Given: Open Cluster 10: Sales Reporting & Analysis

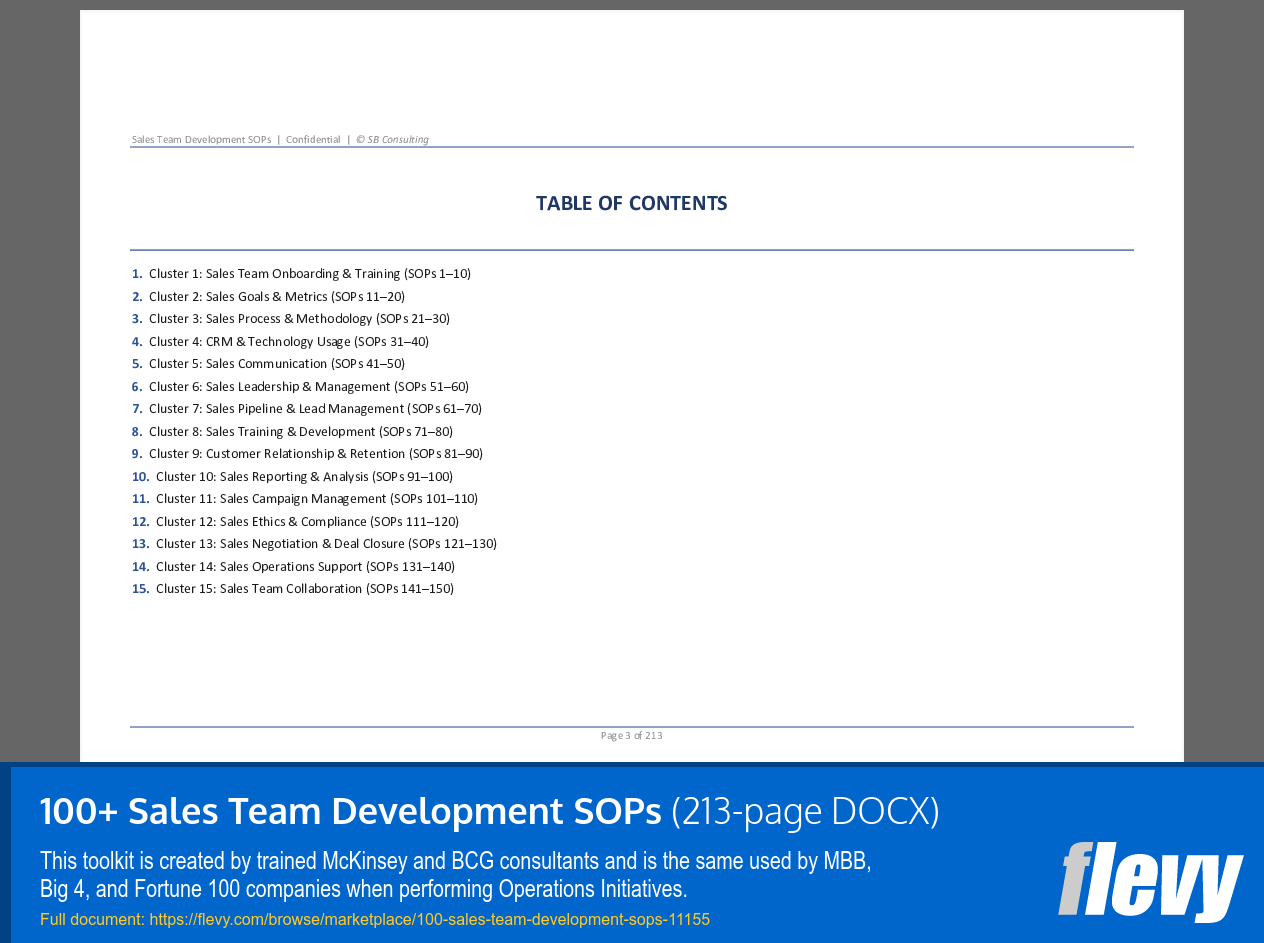Looking at the screenshot, I should click(x=304, y=476).
